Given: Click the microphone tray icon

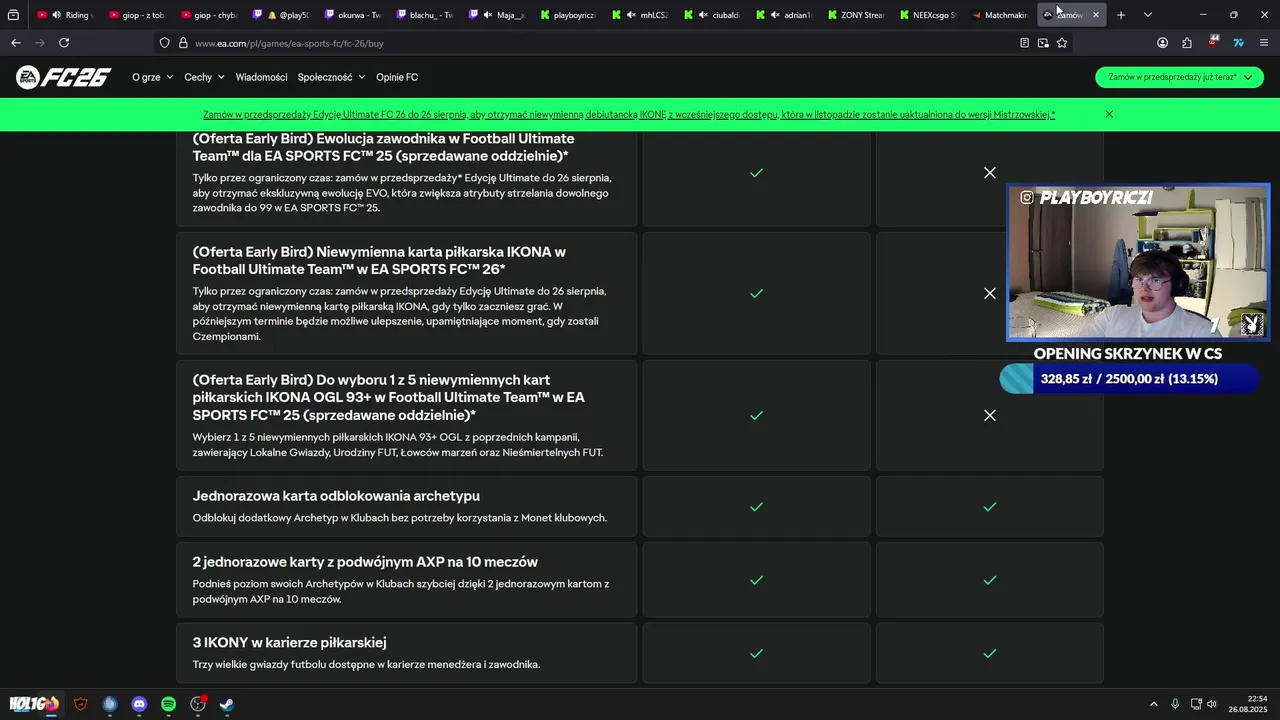Looking at the screenshot, I should (1175, 704).
